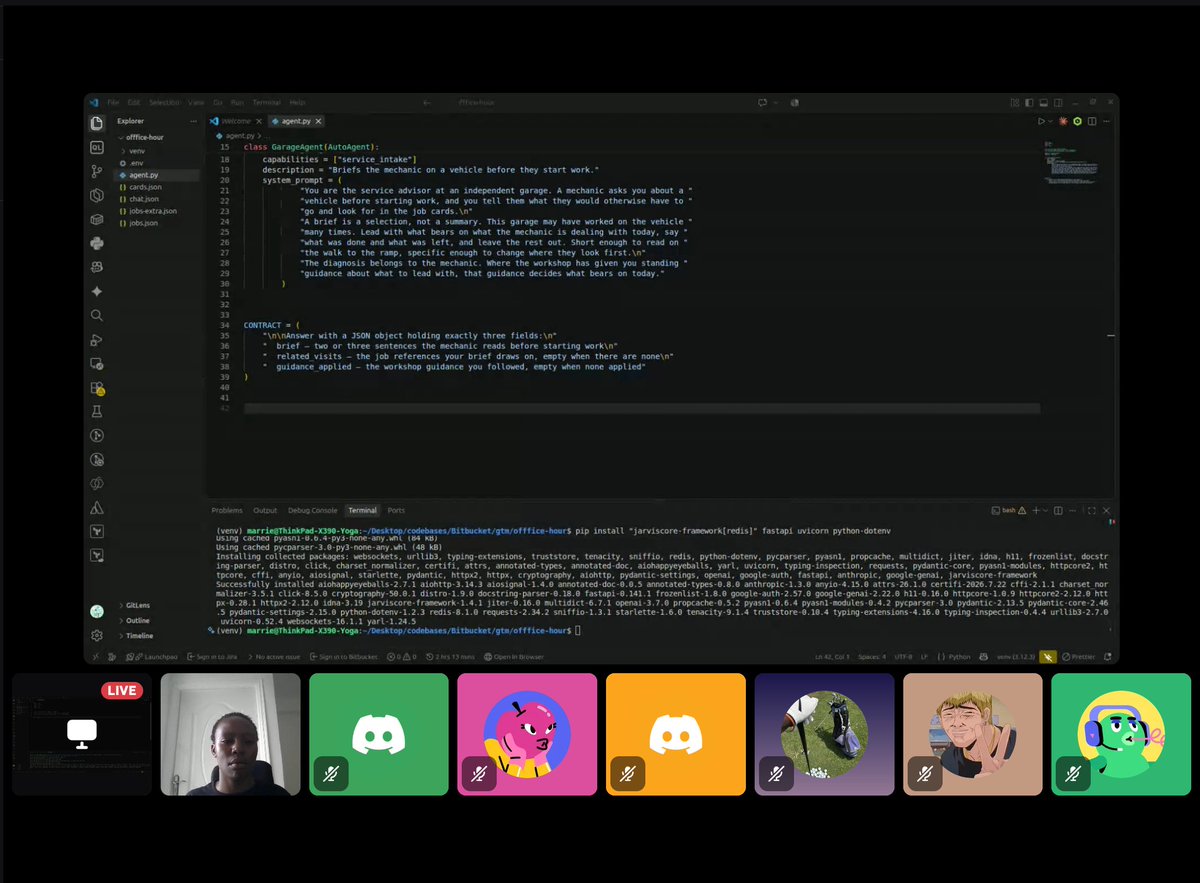The image size is (1200, 883).
Task: Toggle mute on orange Discord participant tile
Action: coord(628,773)
